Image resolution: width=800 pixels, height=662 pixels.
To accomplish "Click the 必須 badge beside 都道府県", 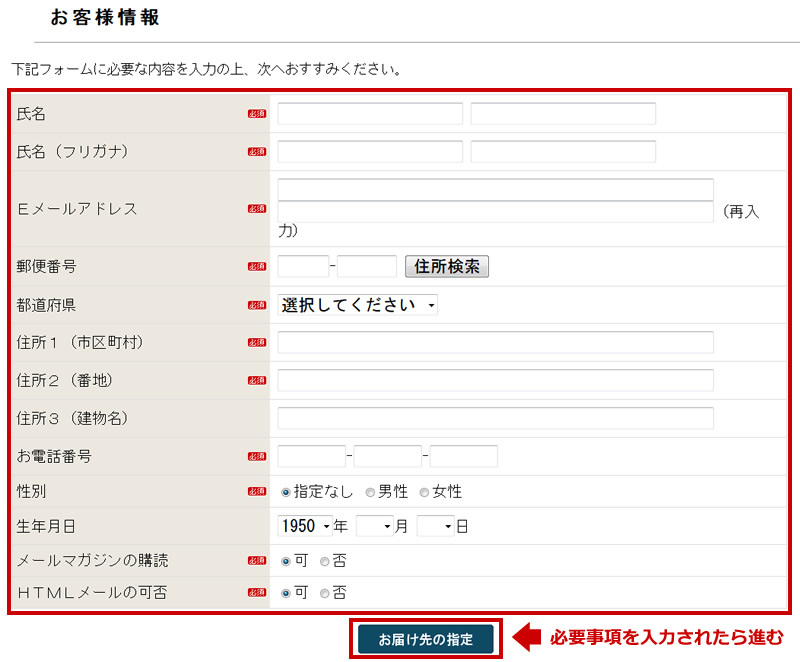I will point(257,305).
